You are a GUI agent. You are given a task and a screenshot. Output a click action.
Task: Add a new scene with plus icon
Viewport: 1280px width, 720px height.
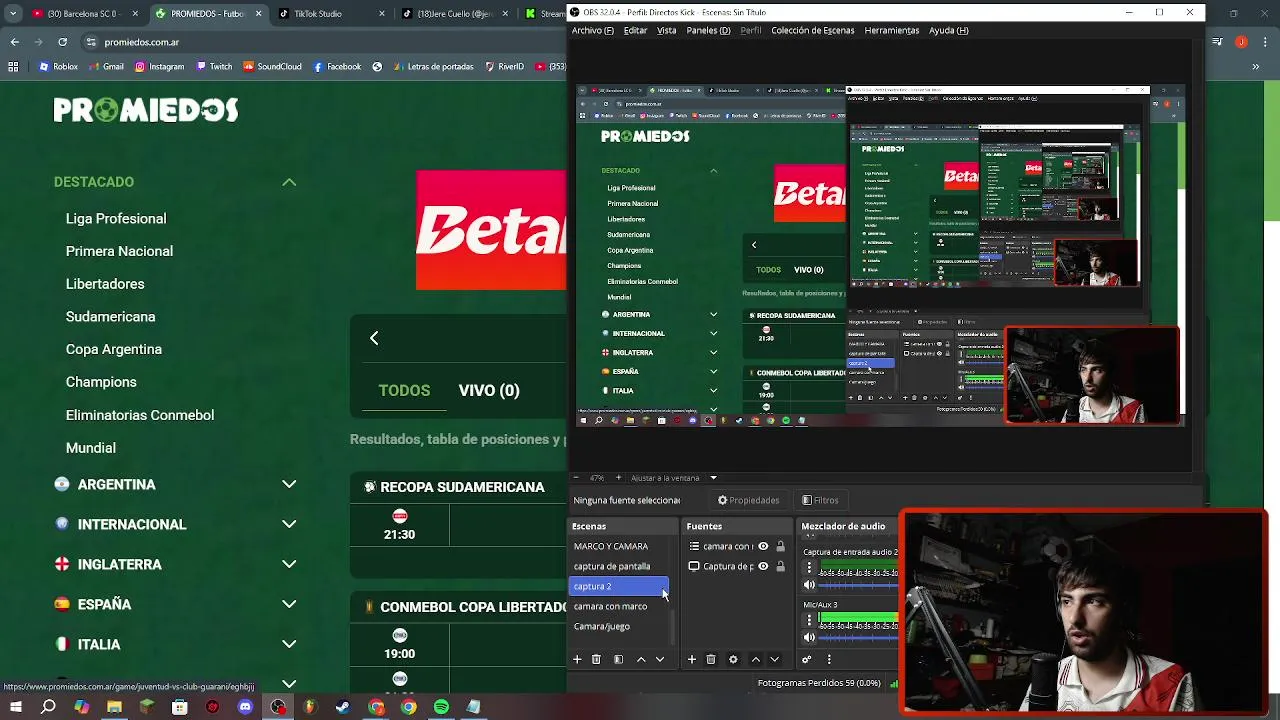pos(577,659)
